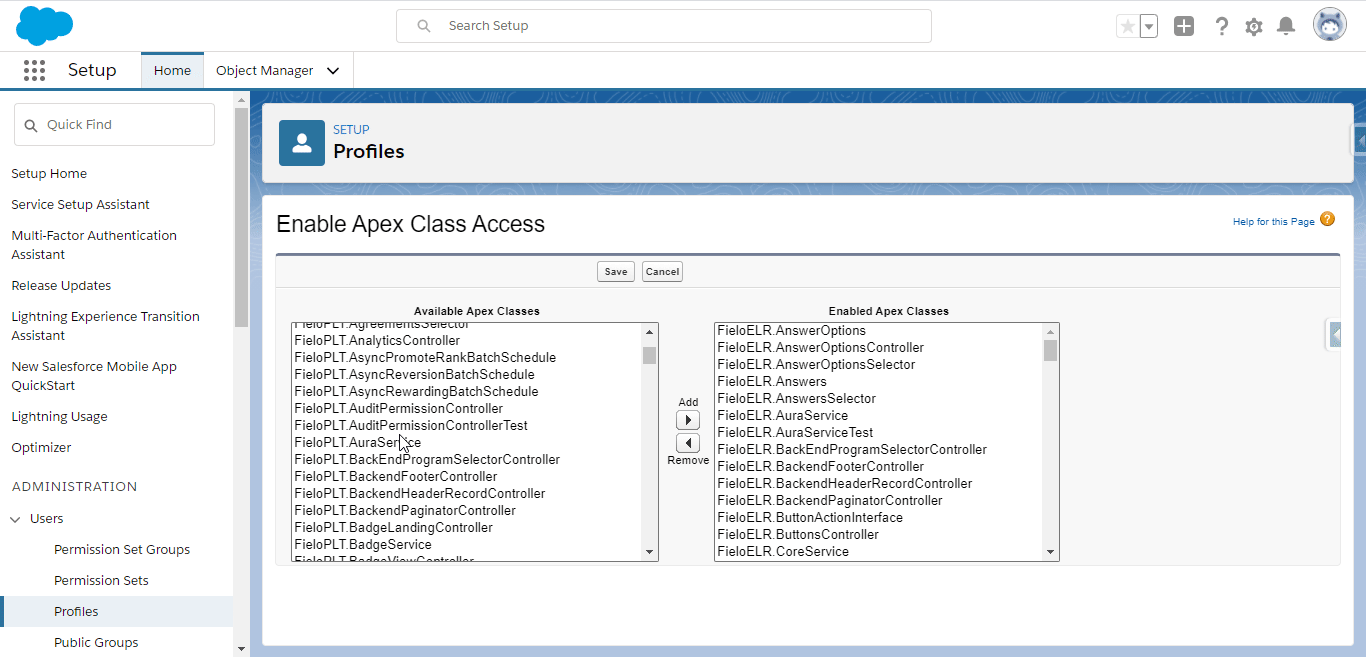The image size is (1366, 657).
Task: Click the orange help icon beside Help for this Page
Action: click(1327, 219)
